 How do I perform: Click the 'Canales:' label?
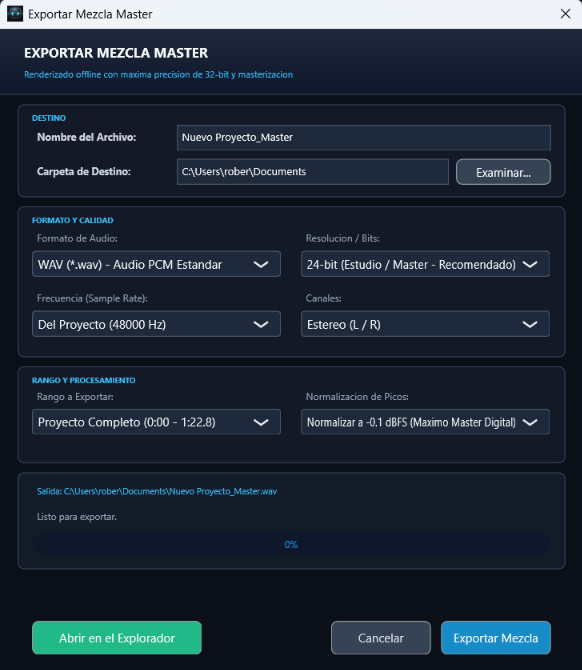(x=323, y=298)
